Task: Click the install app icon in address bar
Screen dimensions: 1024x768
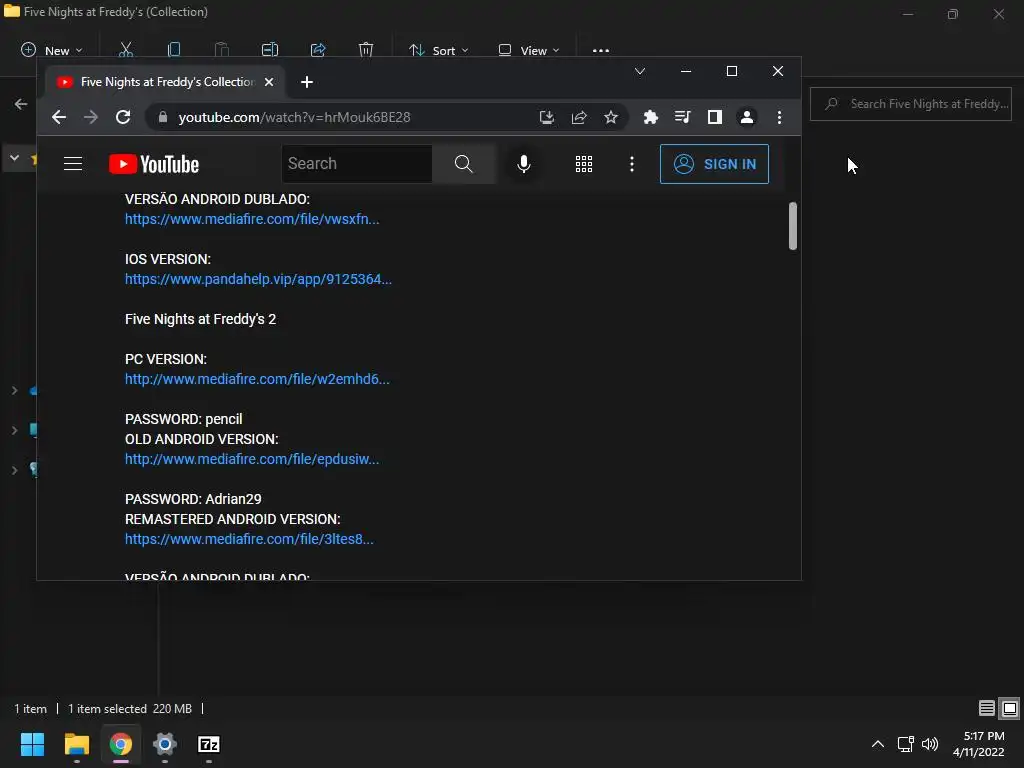Action: (x=547, y=117)
